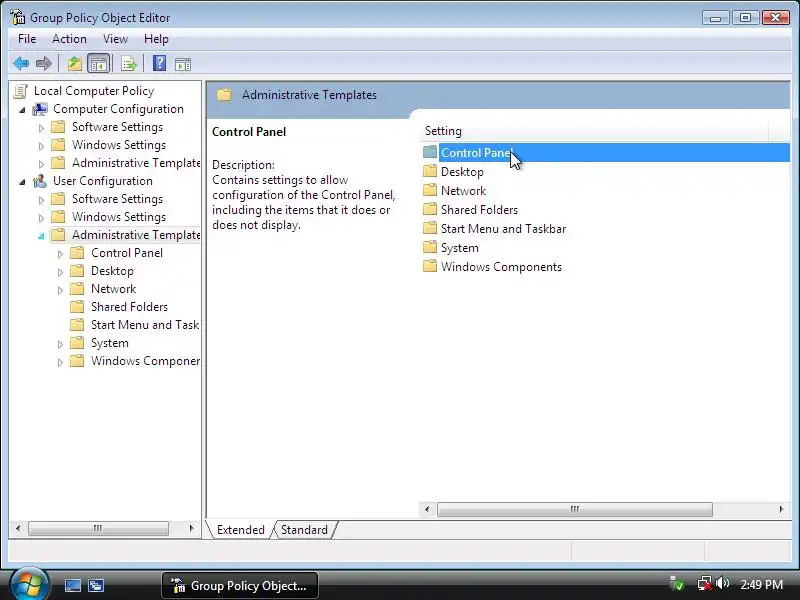Click the green shield tray icon
800x600 pixels.
(677, 583)
